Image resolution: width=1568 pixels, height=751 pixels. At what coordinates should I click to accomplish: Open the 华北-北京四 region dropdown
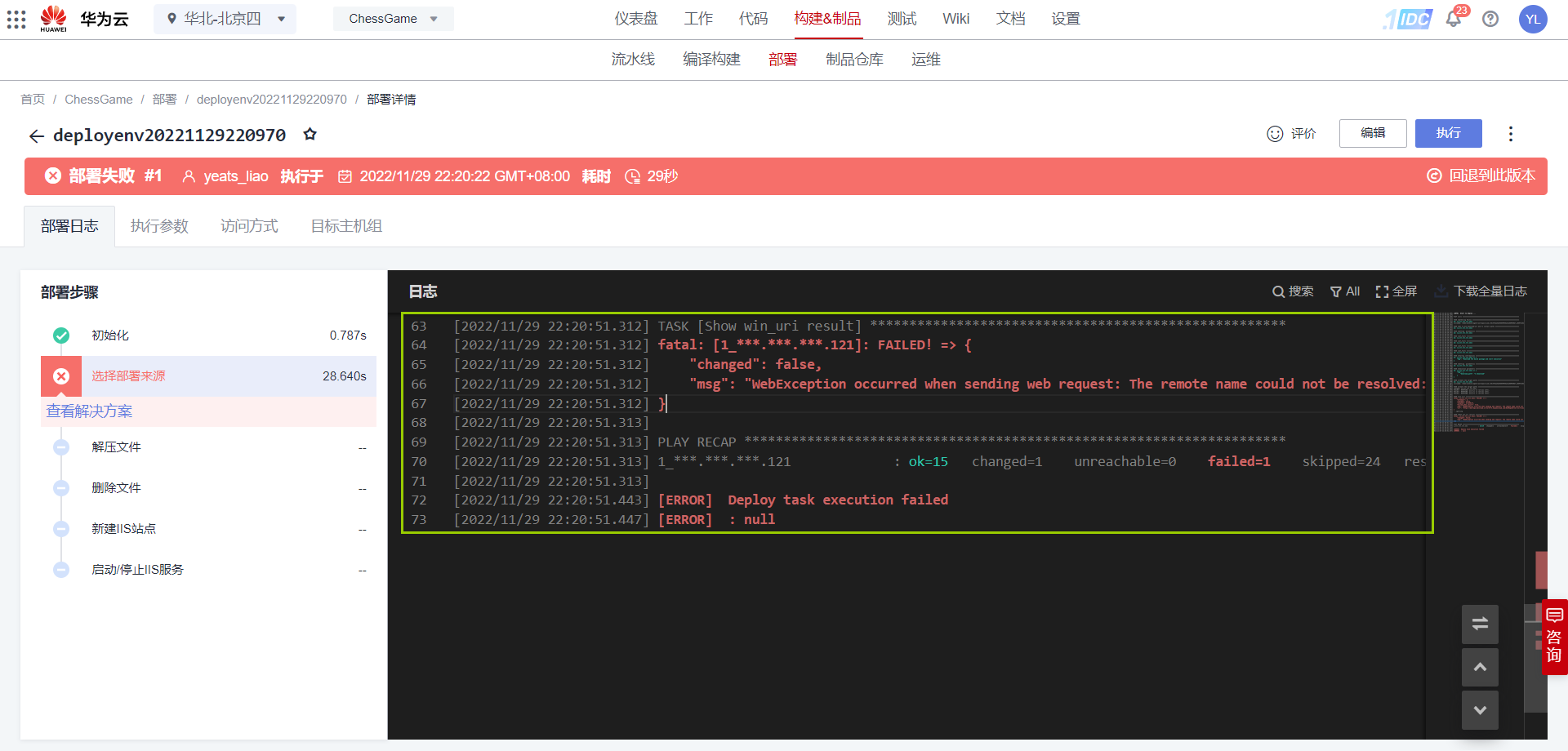(x=225, y=19)
